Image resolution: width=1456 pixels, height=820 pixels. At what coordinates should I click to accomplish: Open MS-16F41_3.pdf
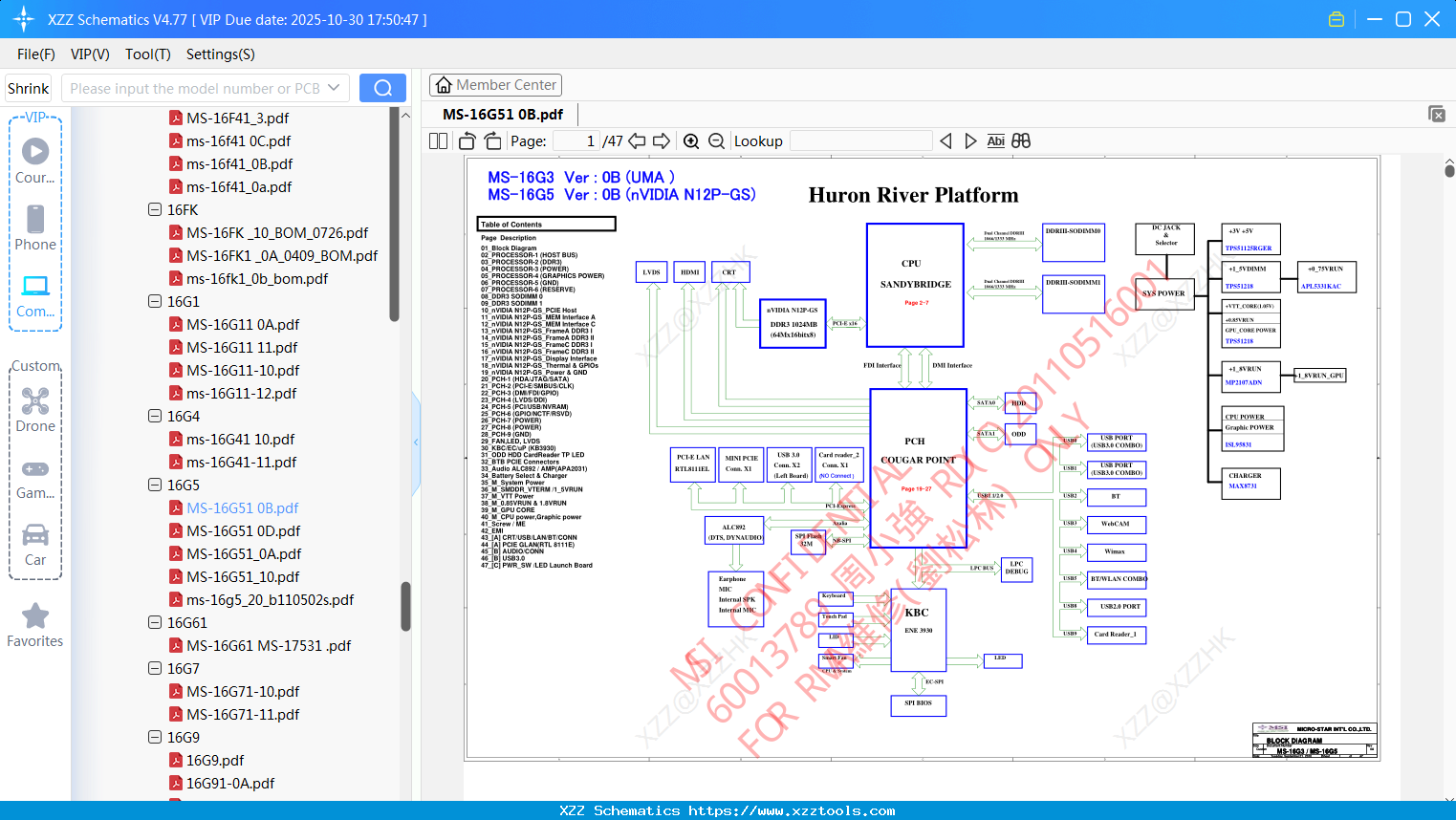237,118
